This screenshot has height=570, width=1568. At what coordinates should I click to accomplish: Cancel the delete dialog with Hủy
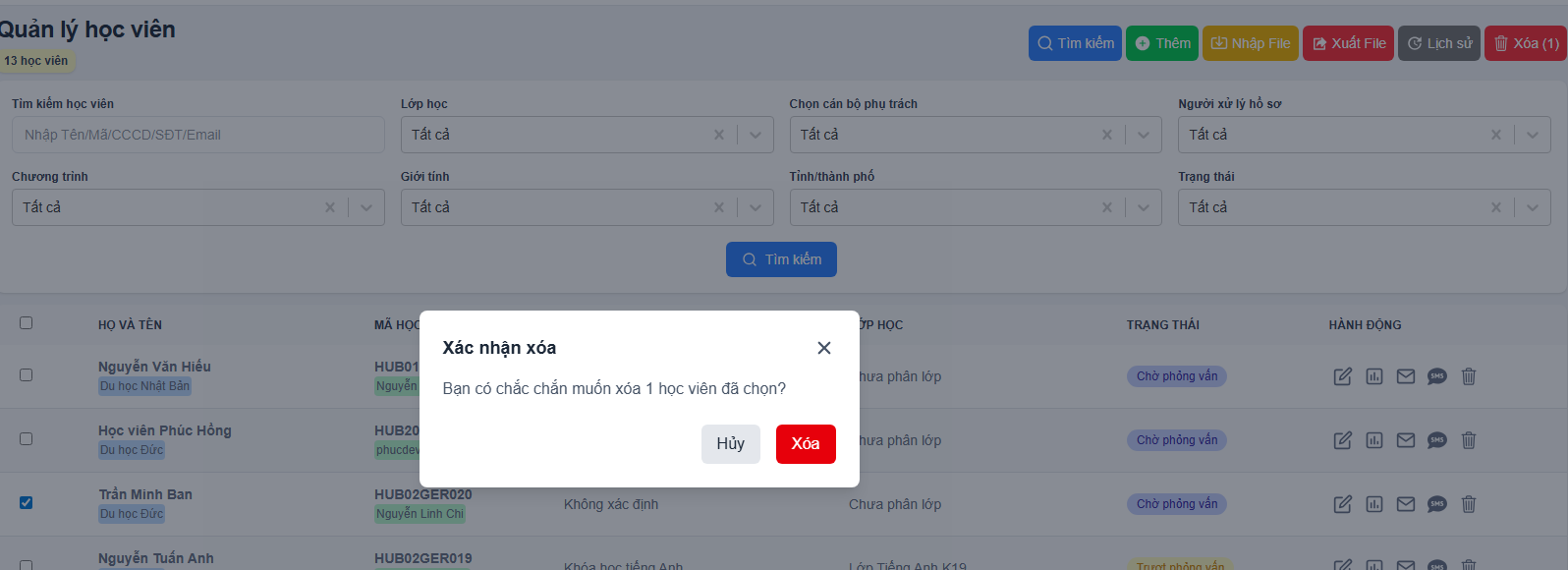731,444
